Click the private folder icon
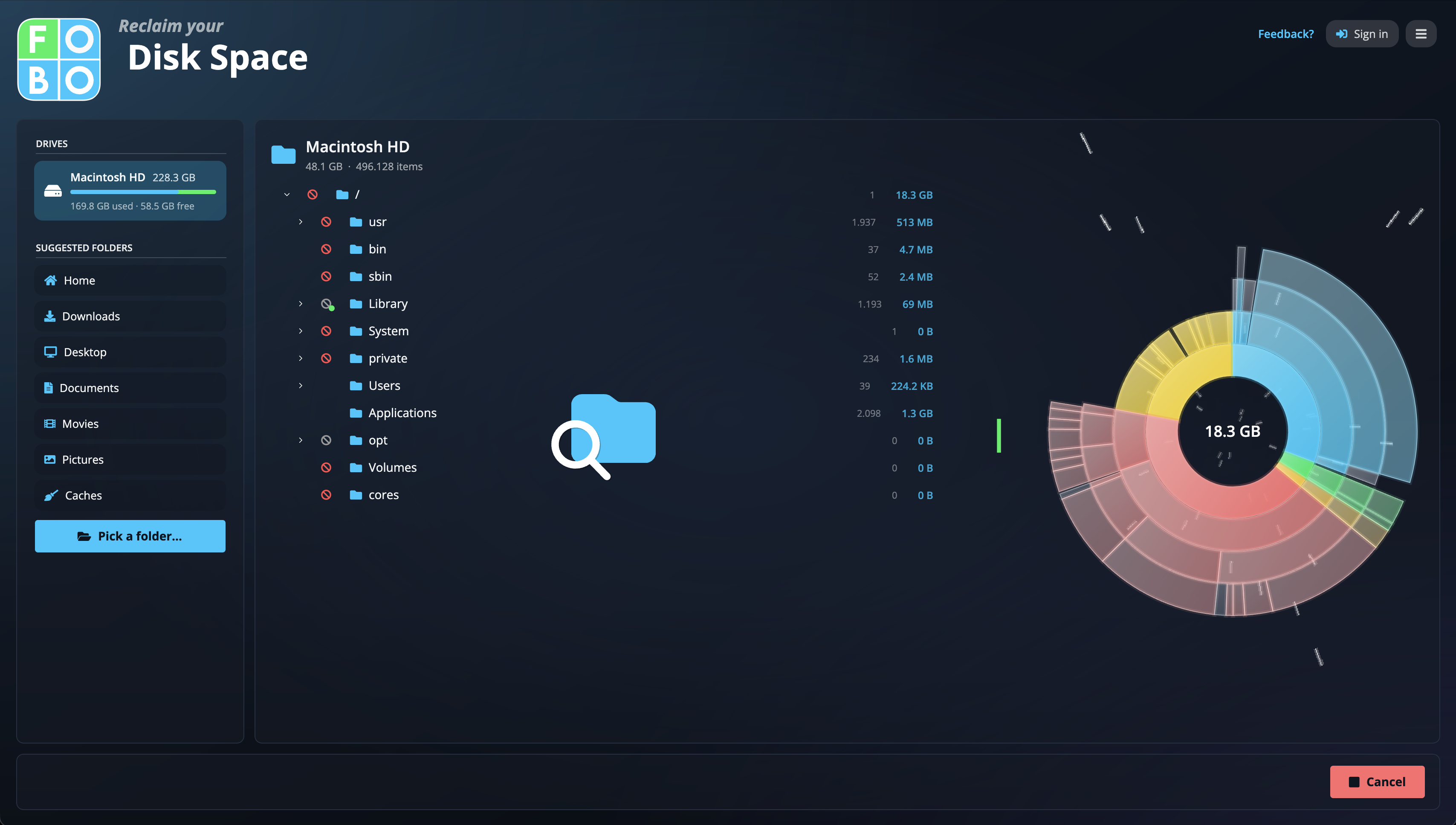1456x825 pixels. tap(356, 358)
